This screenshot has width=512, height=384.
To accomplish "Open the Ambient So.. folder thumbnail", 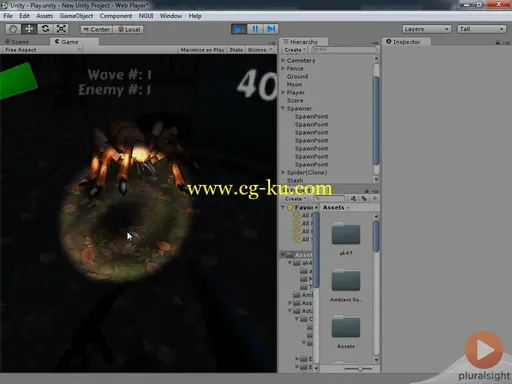I will pos(346,281).
